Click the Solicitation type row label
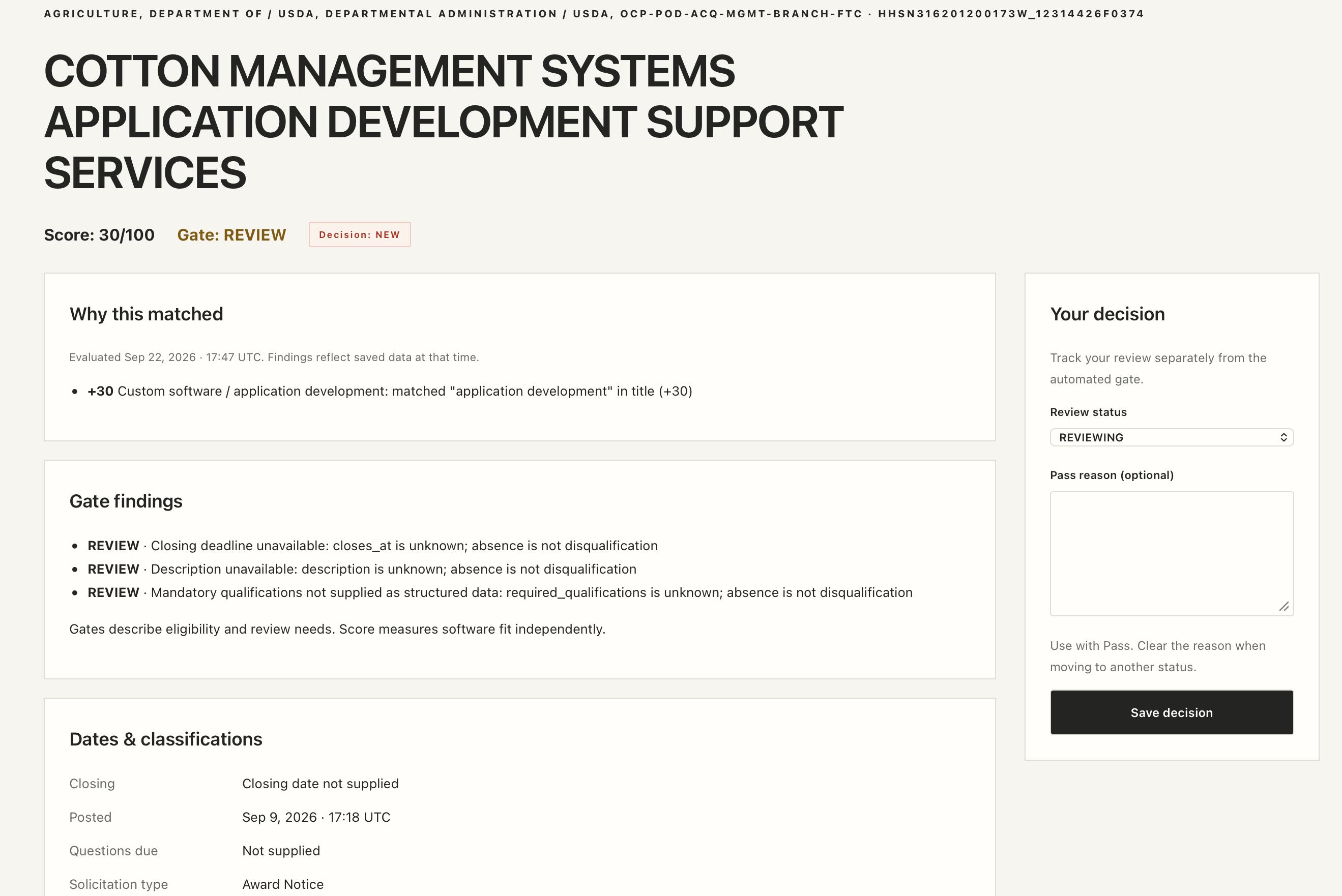Viewport: 1342px width, 896px height. coord(119,884)
